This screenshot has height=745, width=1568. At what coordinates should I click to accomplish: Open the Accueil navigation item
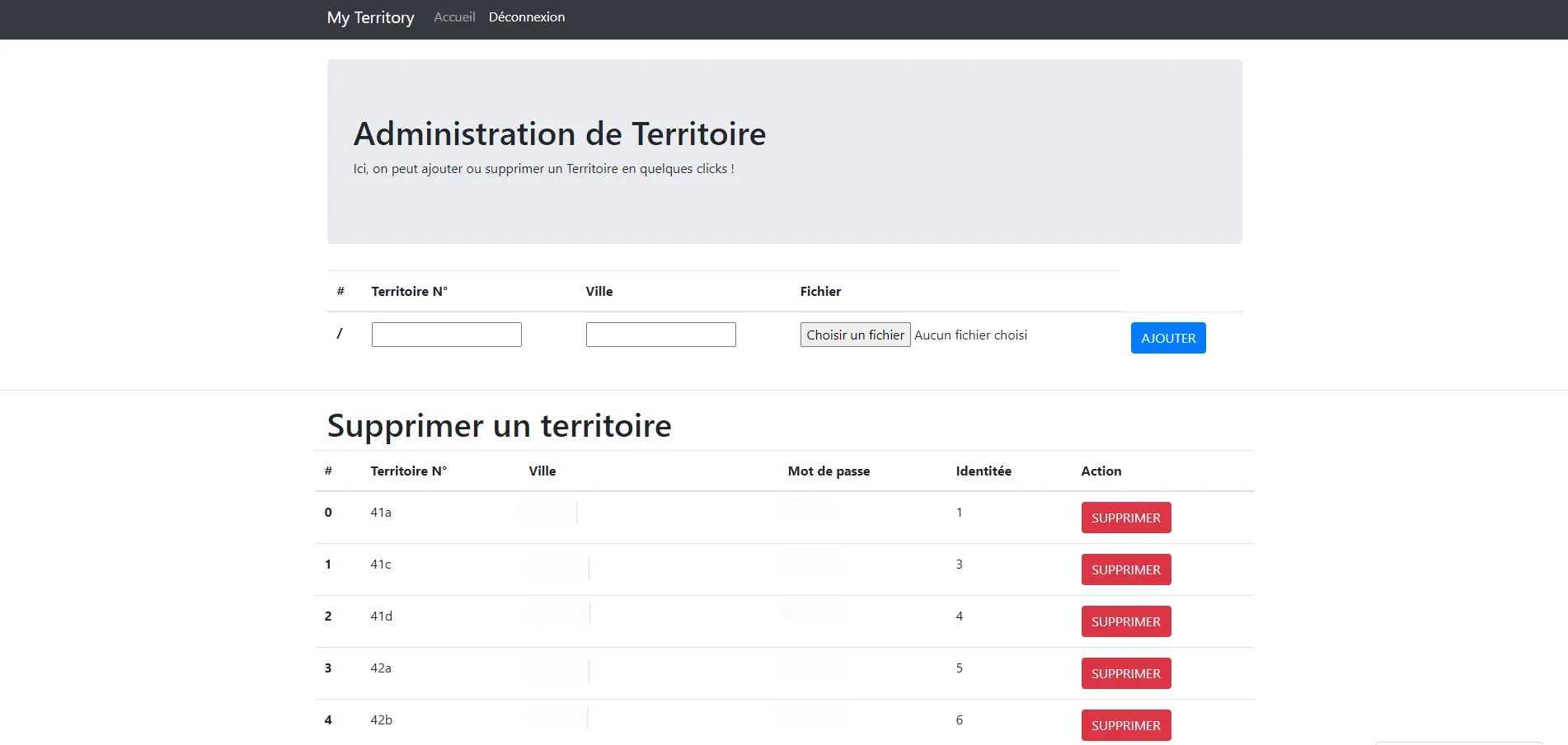pyautogui.click(x=453, y=16)
